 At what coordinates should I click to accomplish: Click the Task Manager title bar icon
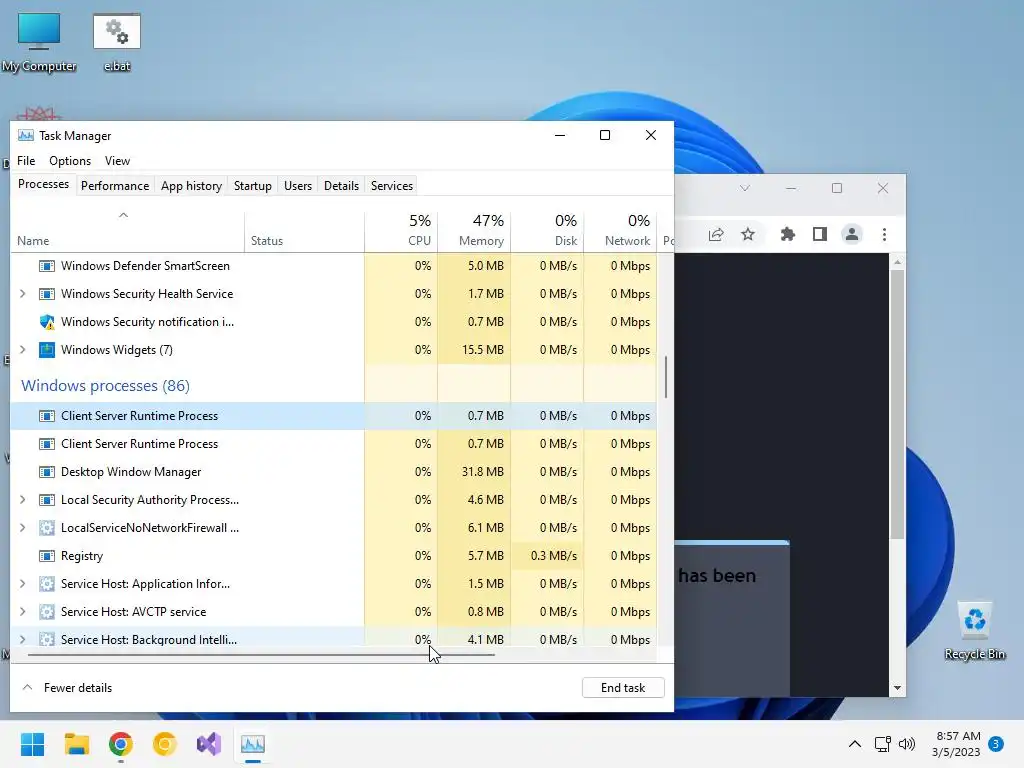(x=25, y=136)
